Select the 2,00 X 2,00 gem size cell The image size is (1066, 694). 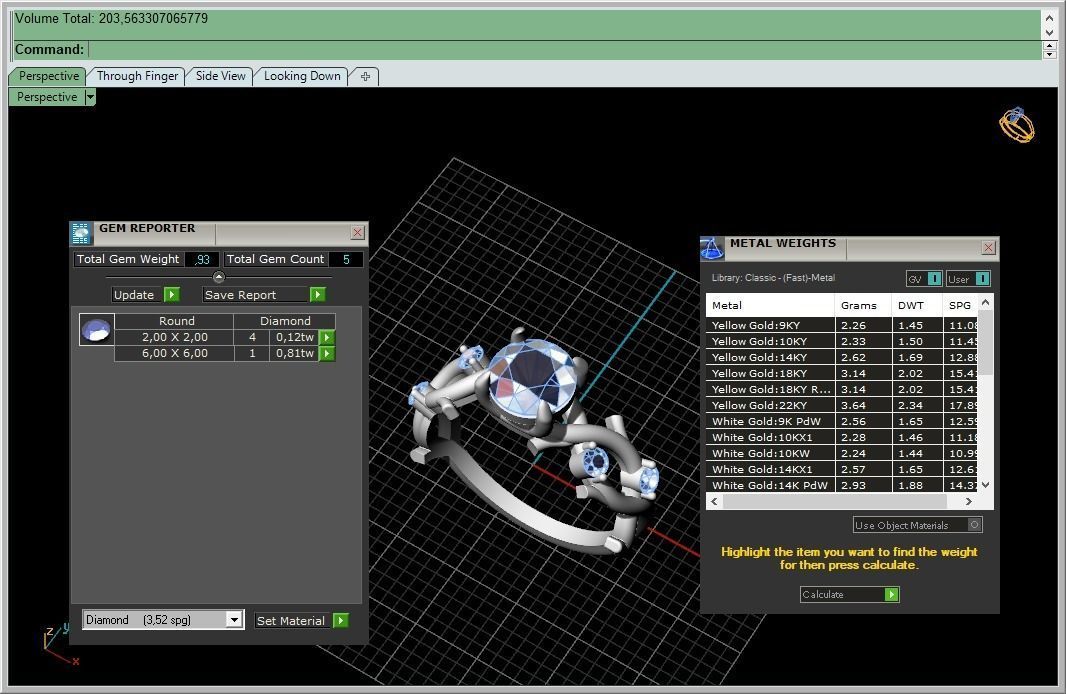click(174, 337)
